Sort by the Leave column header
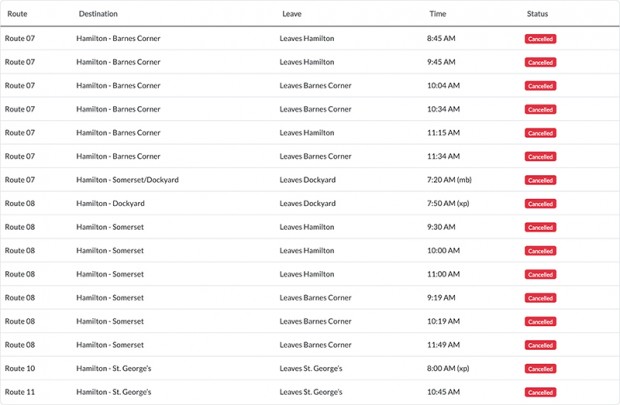Image resolution: width=620 pixels, height=405 pixels. coord(292,14)
